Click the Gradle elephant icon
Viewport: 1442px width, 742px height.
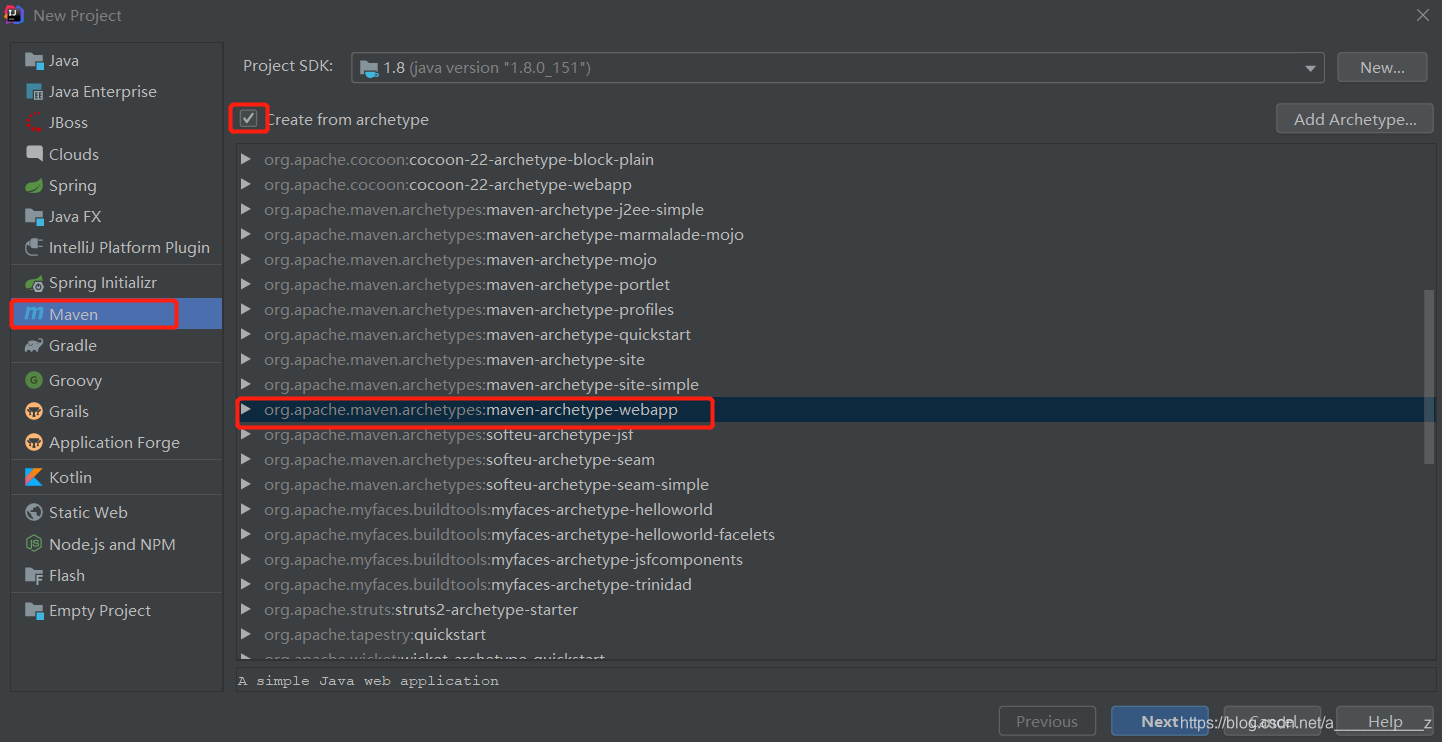click(x=34, y=345)
